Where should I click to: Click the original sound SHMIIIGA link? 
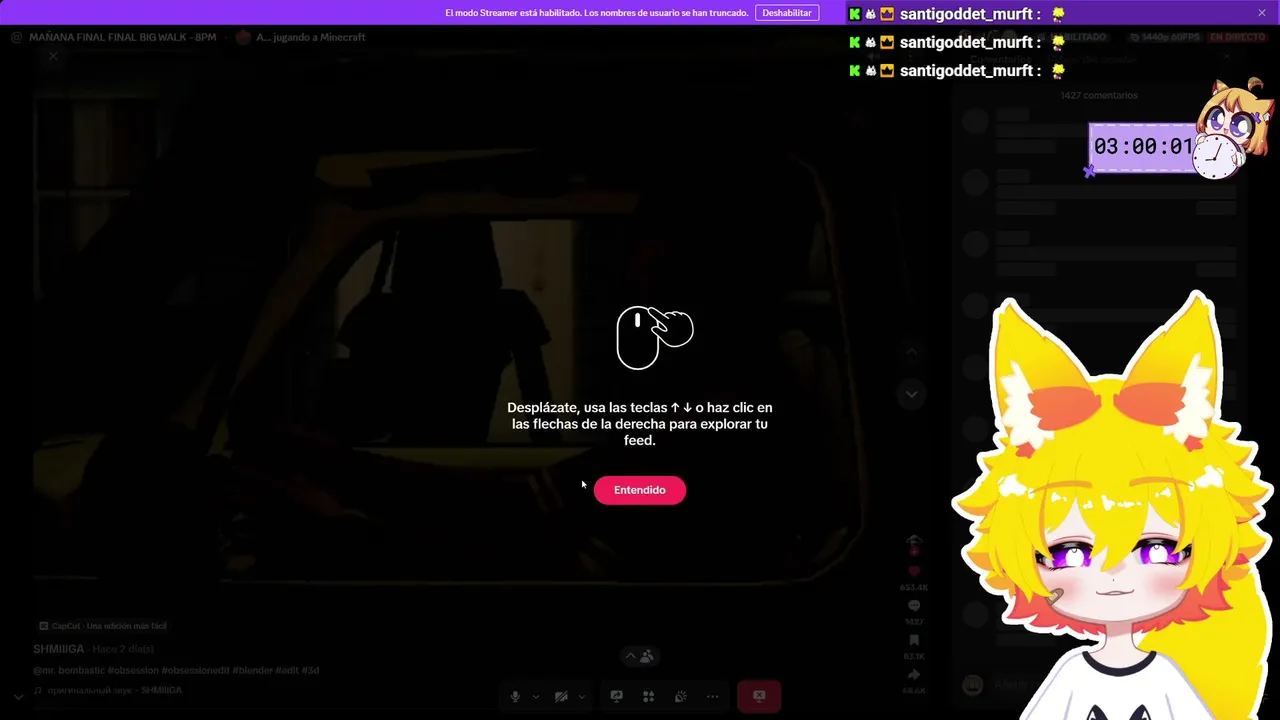(108, 690)
